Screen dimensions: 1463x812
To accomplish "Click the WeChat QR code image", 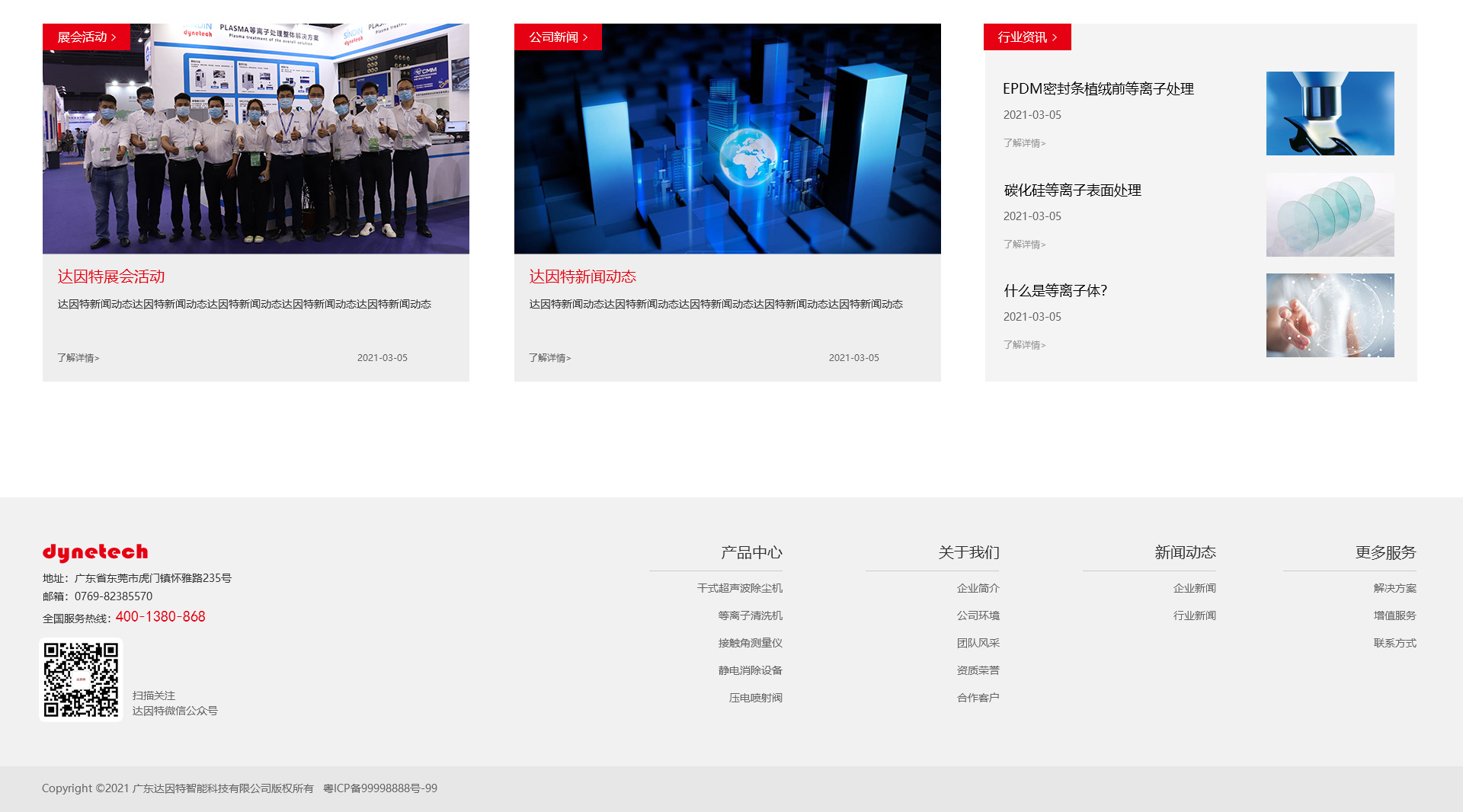I will point(81,679).
